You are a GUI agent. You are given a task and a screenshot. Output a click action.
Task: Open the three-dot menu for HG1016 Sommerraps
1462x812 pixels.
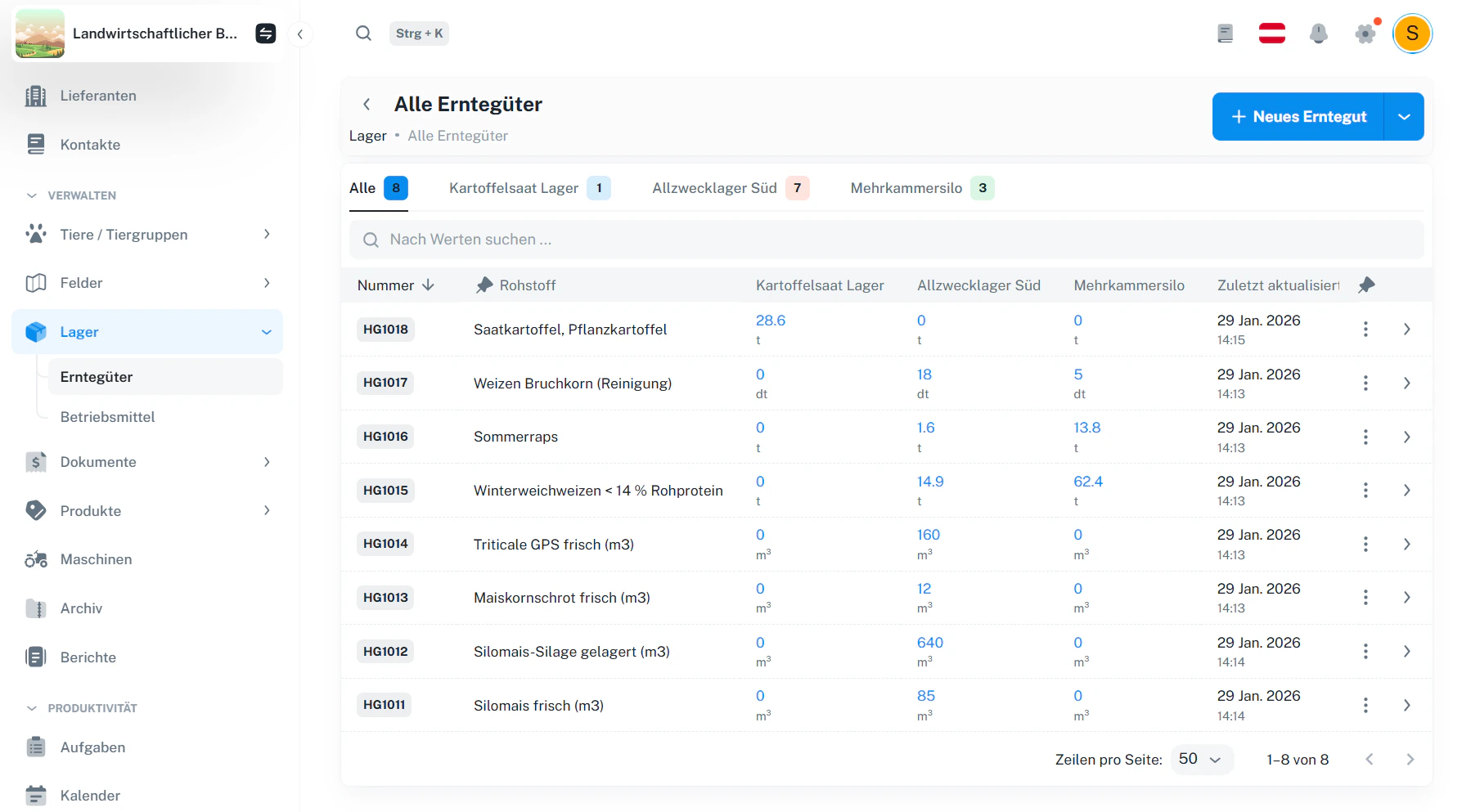pos(1365,437)
